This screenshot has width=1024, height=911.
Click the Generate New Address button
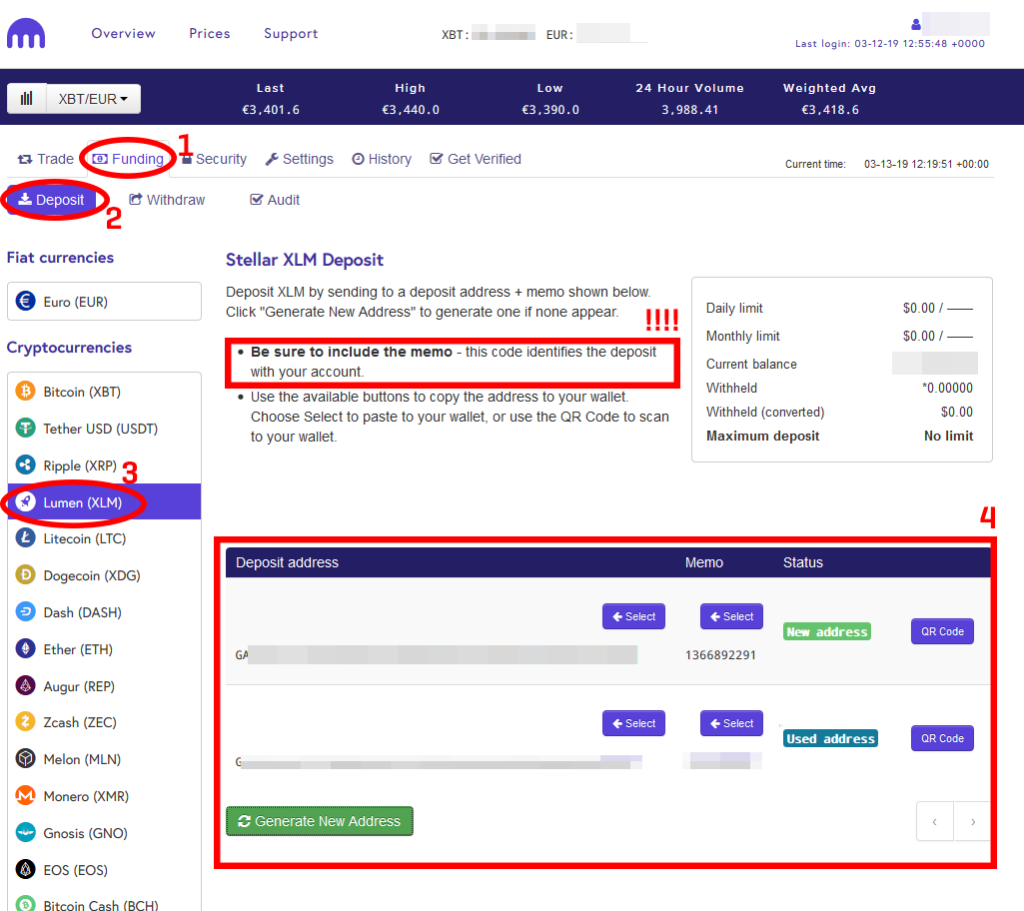coord(319,821)
